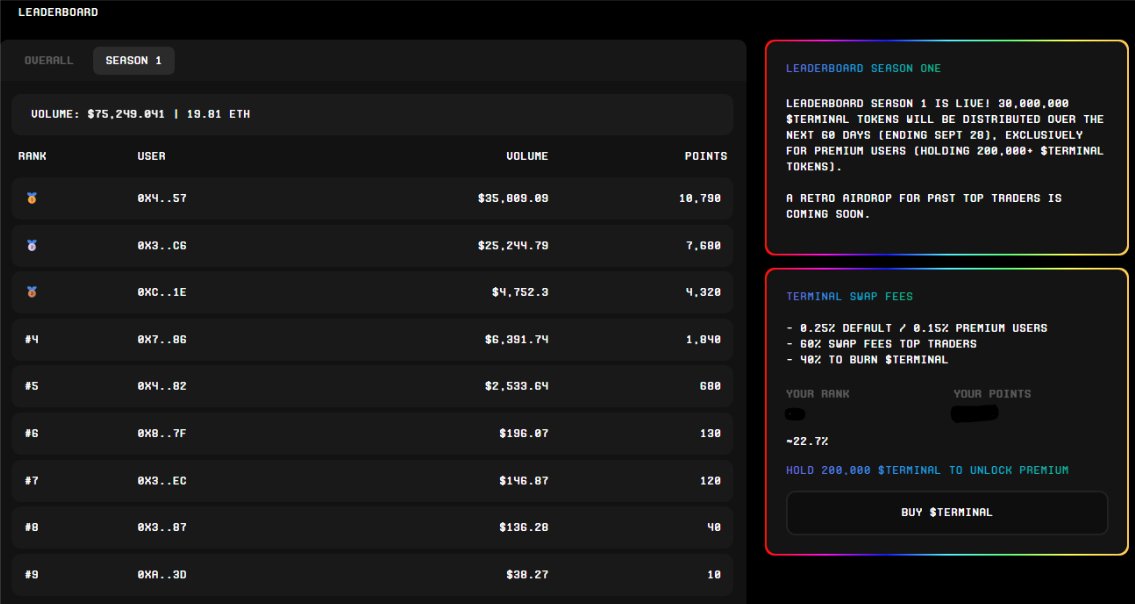Click the volume $196.07 cell
Viewport: 1135px width, 604px height.
523,433
